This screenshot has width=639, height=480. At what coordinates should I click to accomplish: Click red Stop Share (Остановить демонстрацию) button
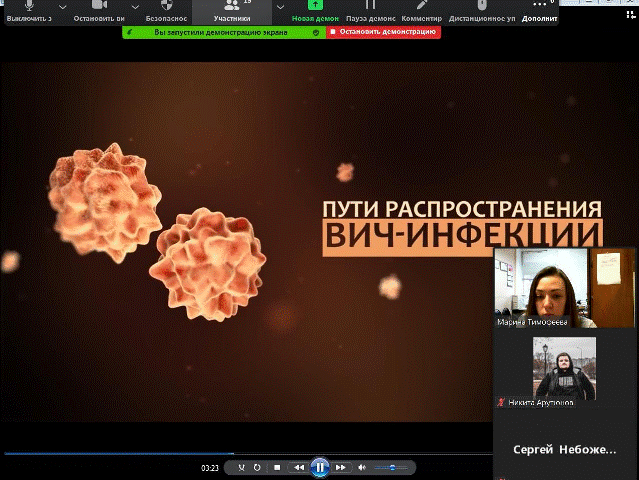[383, 32]
